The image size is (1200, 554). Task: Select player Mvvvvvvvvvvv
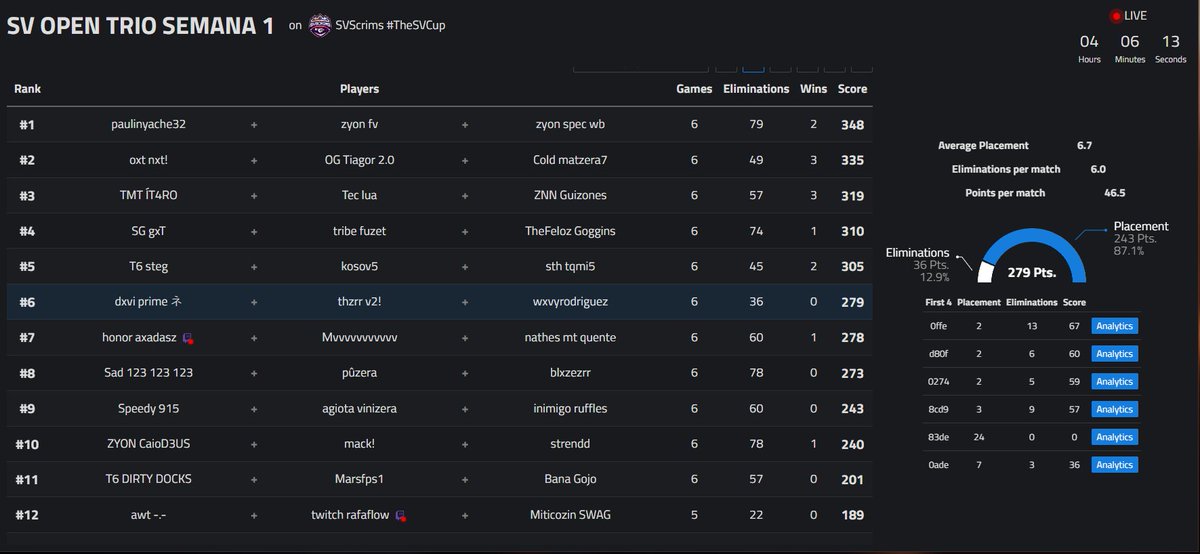point(360,338)
